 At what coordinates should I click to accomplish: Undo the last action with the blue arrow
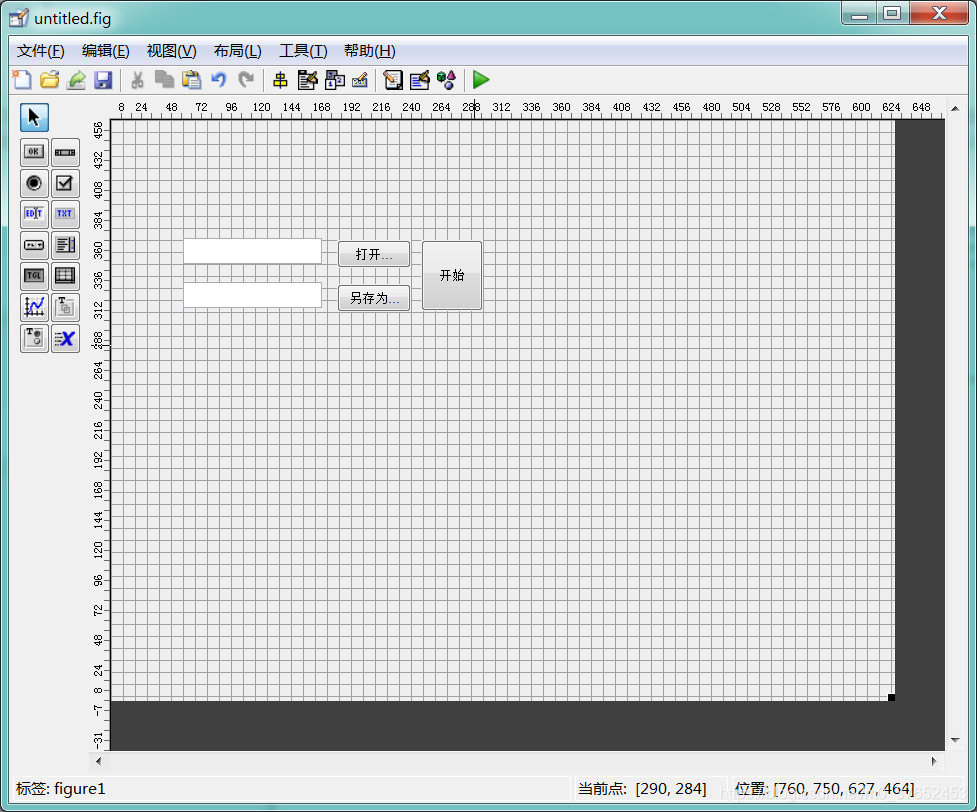[x=218, y=80]
